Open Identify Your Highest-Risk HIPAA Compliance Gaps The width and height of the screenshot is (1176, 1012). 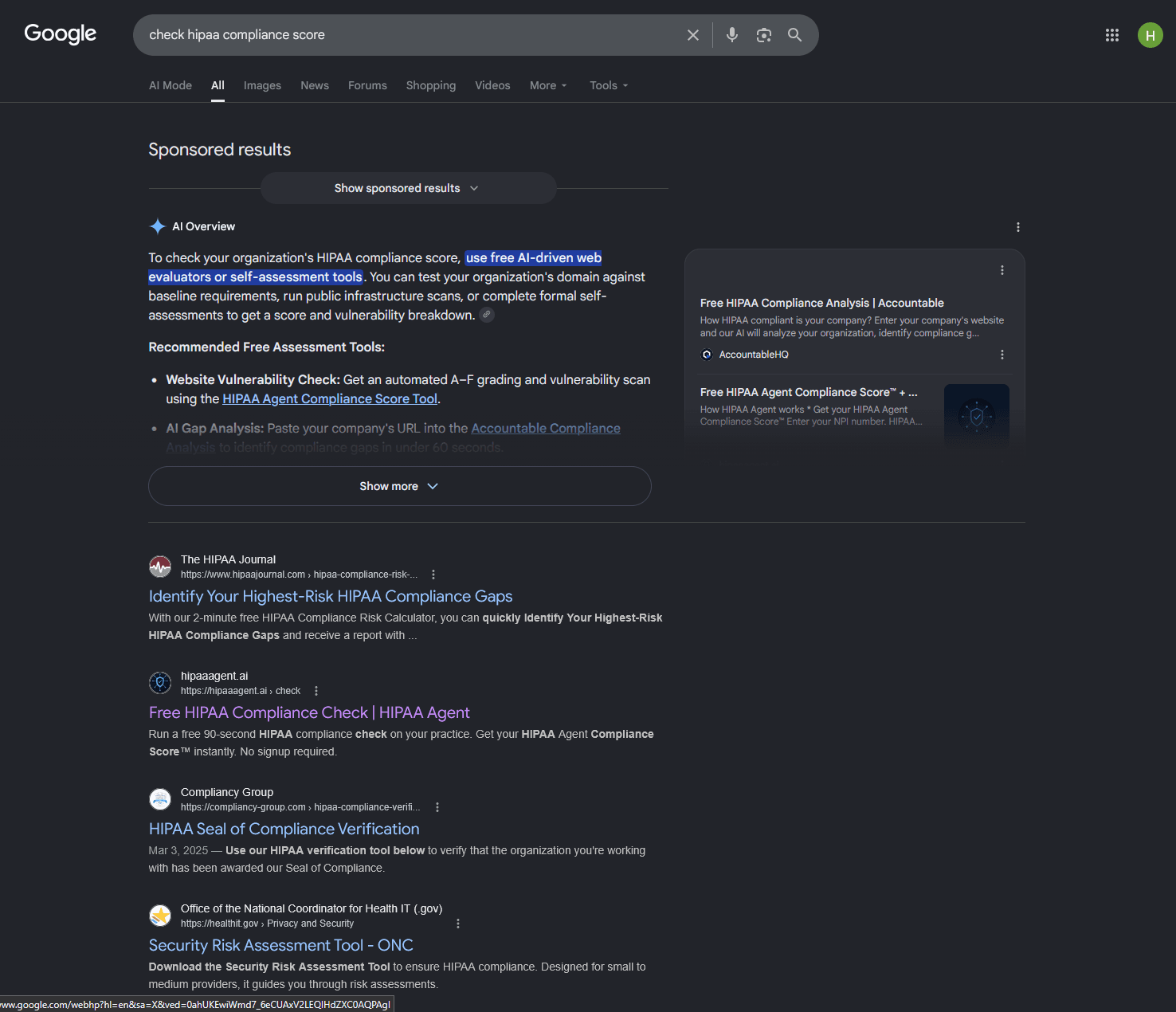coord(331,597)
